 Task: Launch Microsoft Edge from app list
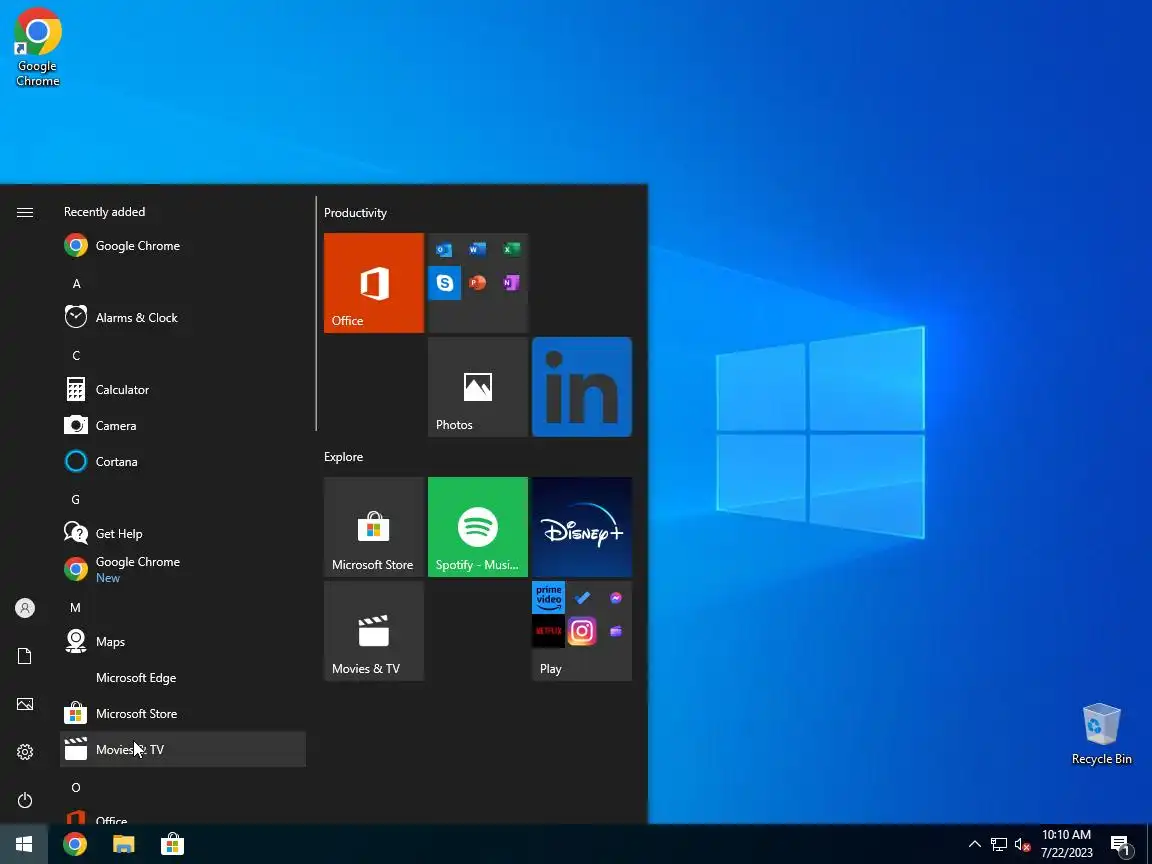click(x=183, y=677)
